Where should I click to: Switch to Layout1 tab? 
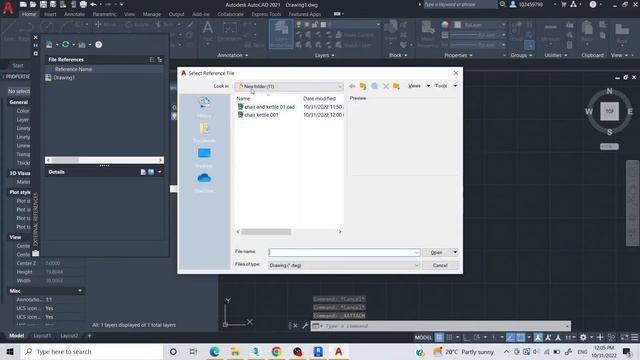(x=42, y=336)
